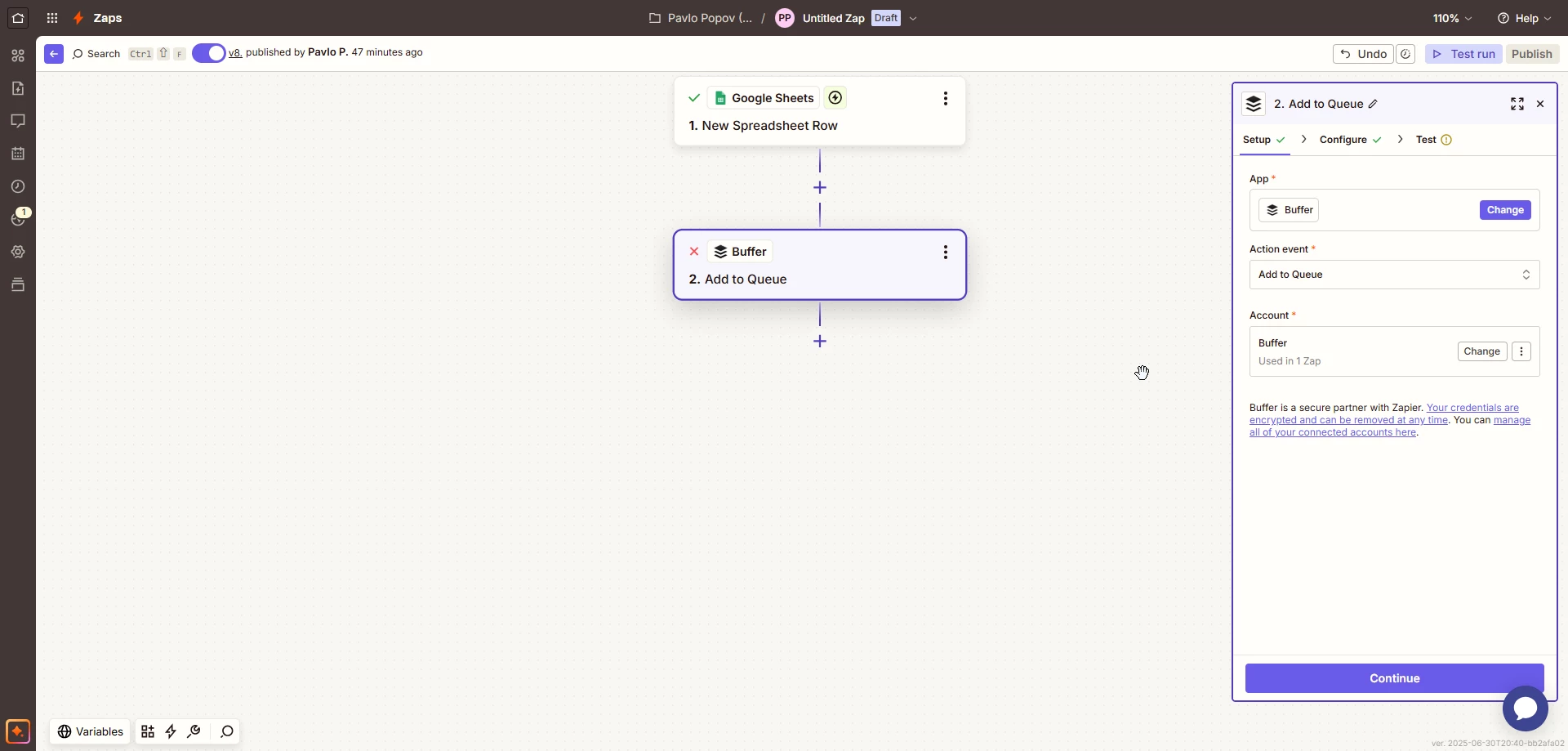Image resolution: width=1568 pixels, height=751 pixels.
Task: Click the Search field in the toolbar
Action: click(x=96, y=54)
